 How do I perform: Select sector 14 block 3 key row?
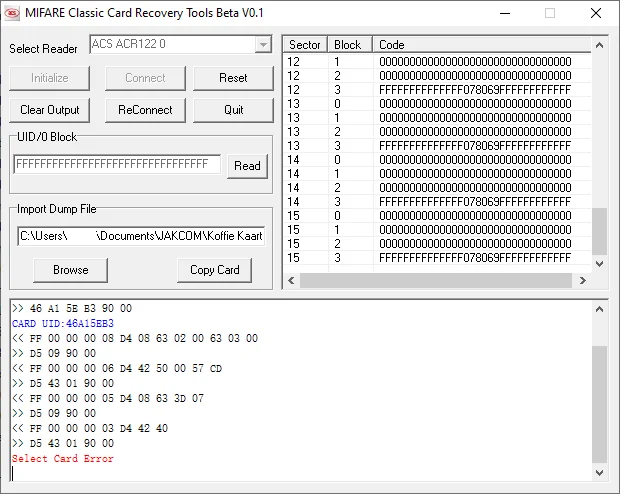437,202
